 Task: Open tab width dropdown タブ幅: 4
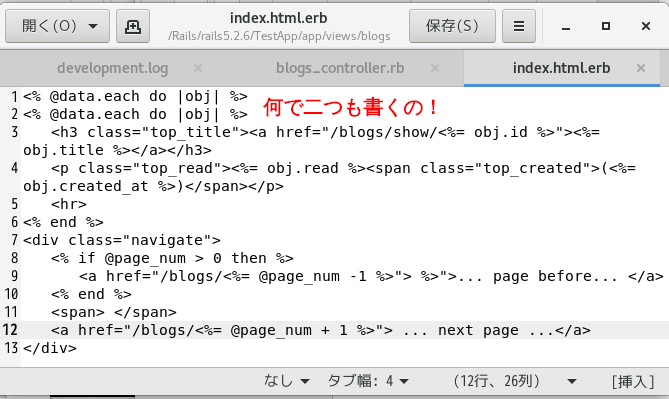pyautogui.click(x=368, y=381)
